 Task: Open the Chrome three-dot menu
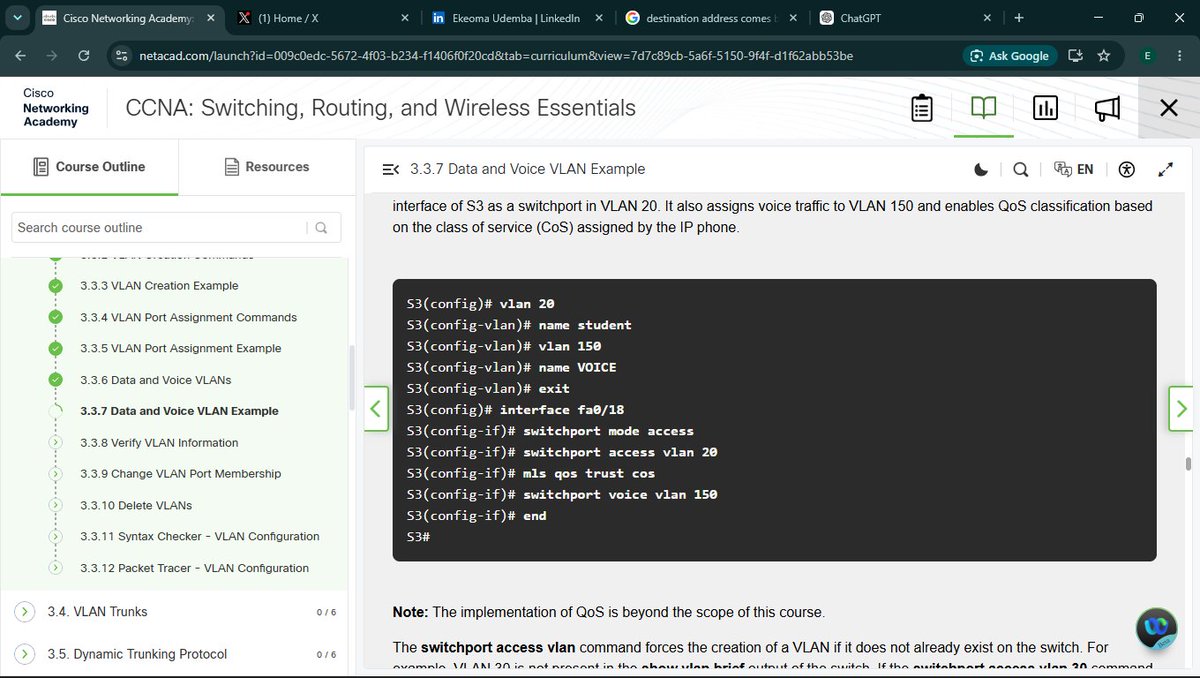tap(1180, 56)
